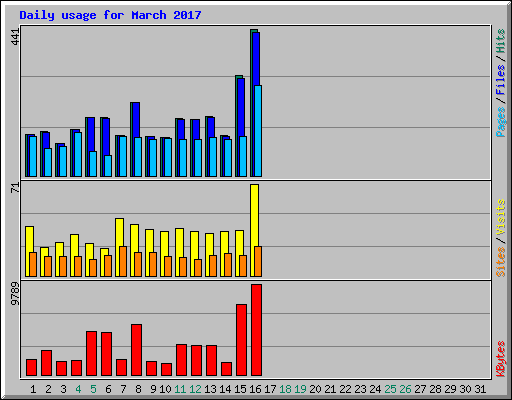Click green weekend day 25 label
The width and height of the screenshot is (512, 400).
pyautogui.click(x=390, y=389)
